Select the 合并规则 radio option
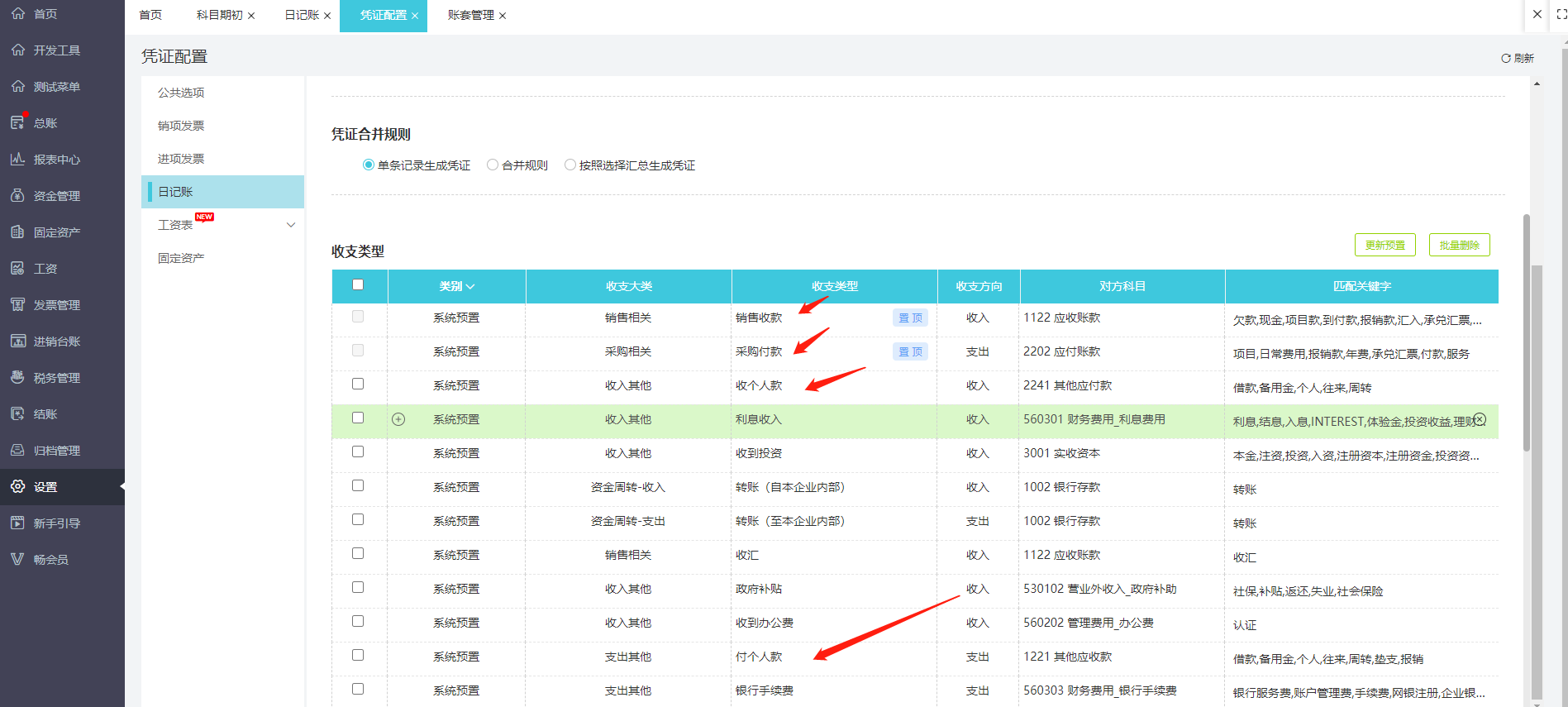This screenshot has height=707, width=1568. (x=493, y=165)
